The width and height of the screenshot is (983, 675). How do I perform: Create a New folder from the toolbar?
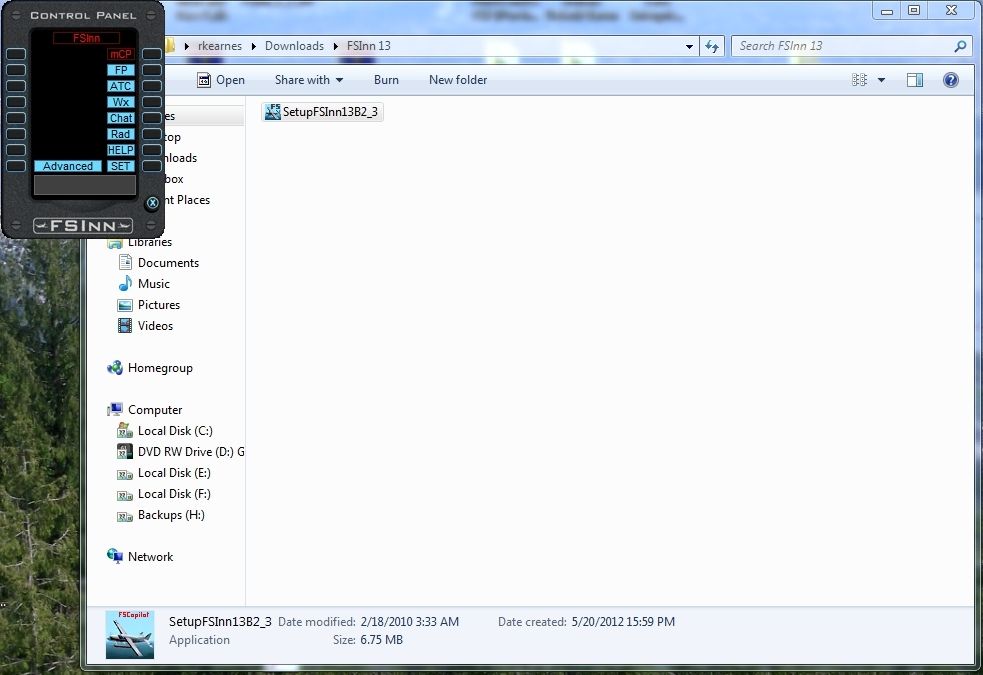(458, 80)
